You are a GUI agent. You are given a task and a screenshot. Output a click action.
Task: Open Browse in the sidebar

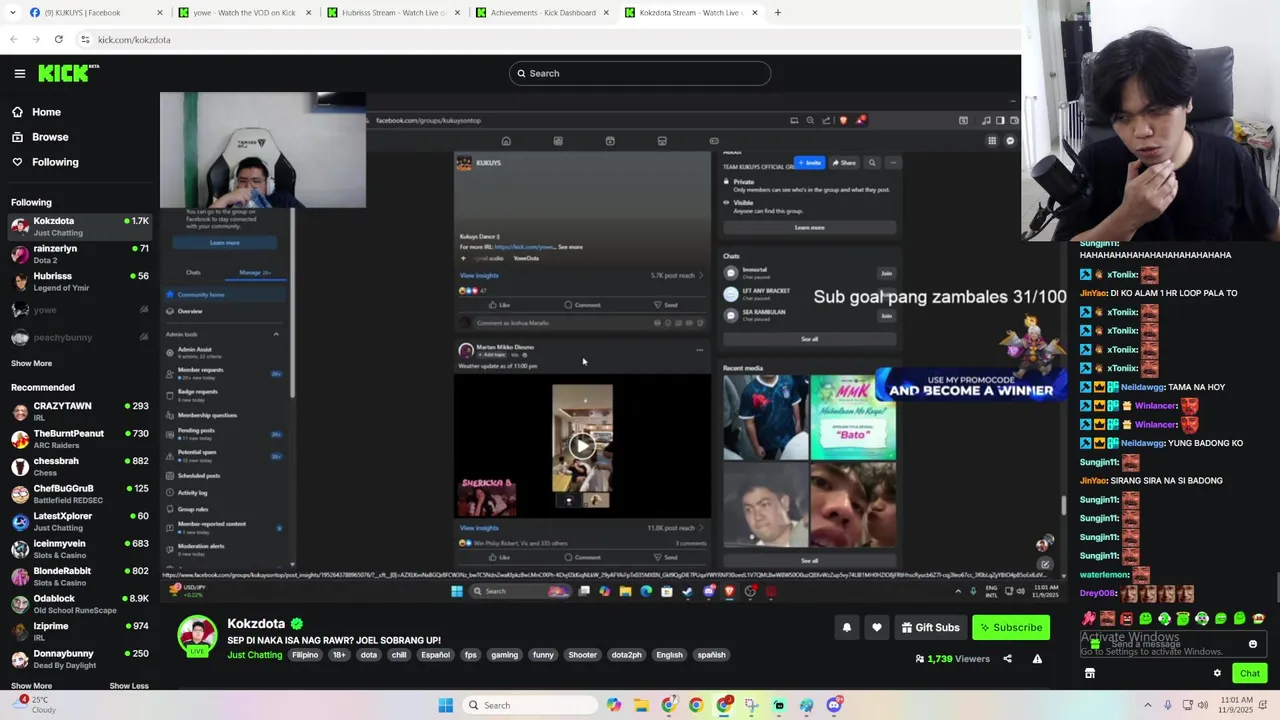(41, 137)
